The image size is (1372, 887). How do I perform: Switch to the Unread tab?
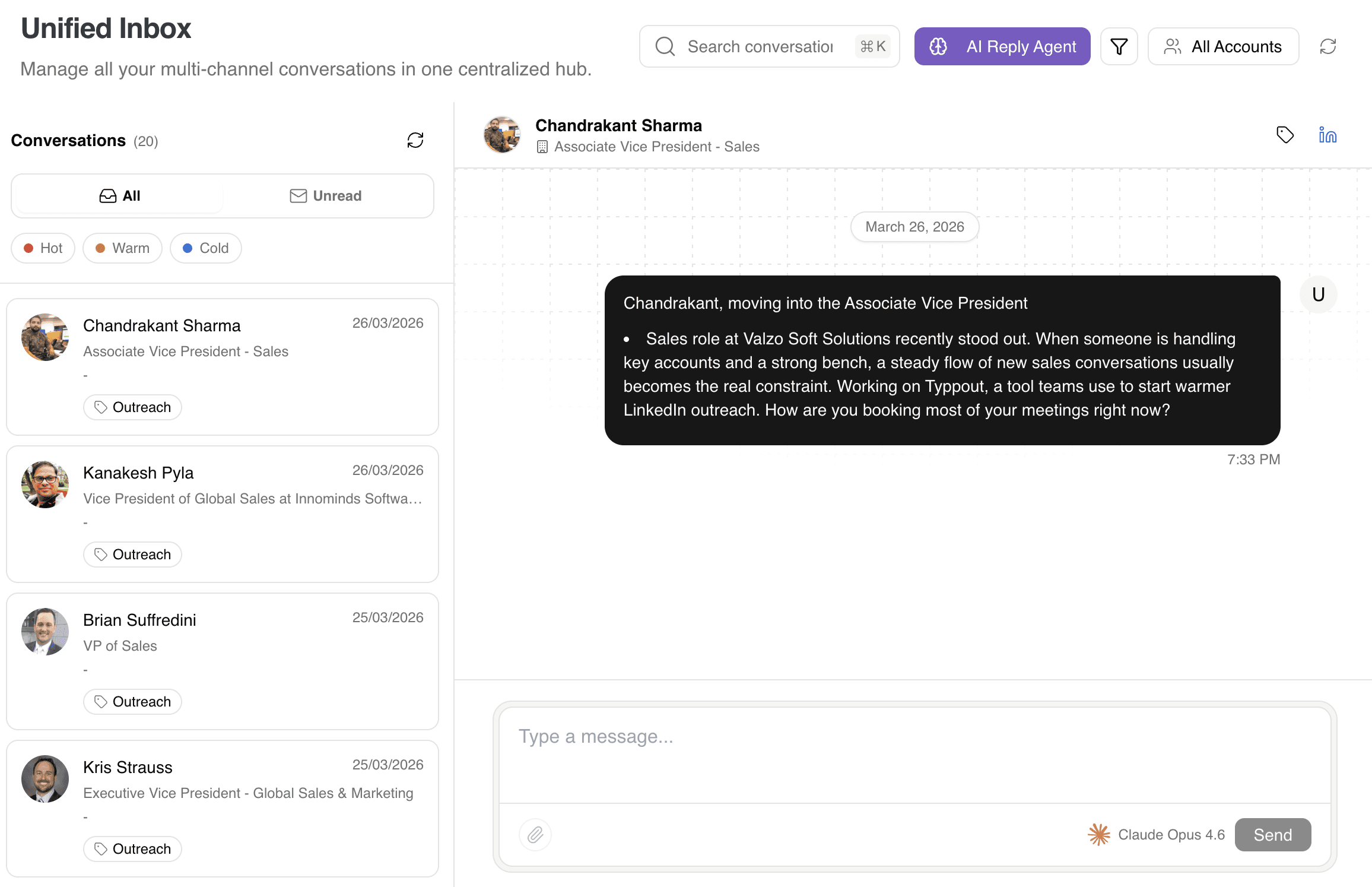click(x=325, y=196)
